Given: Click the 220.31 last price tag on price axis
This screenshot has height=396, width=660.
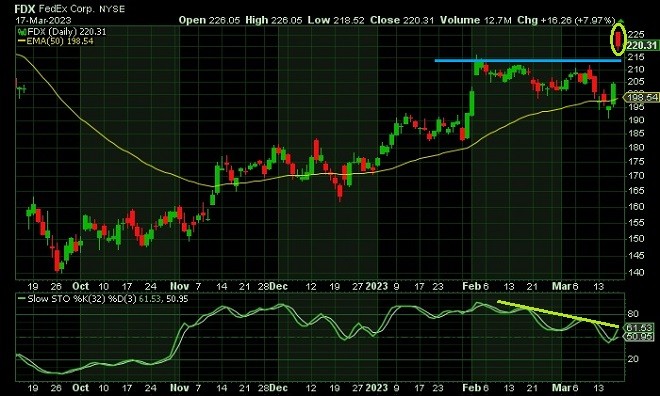Looking at the screenshot, I should (x=642, y=45).
